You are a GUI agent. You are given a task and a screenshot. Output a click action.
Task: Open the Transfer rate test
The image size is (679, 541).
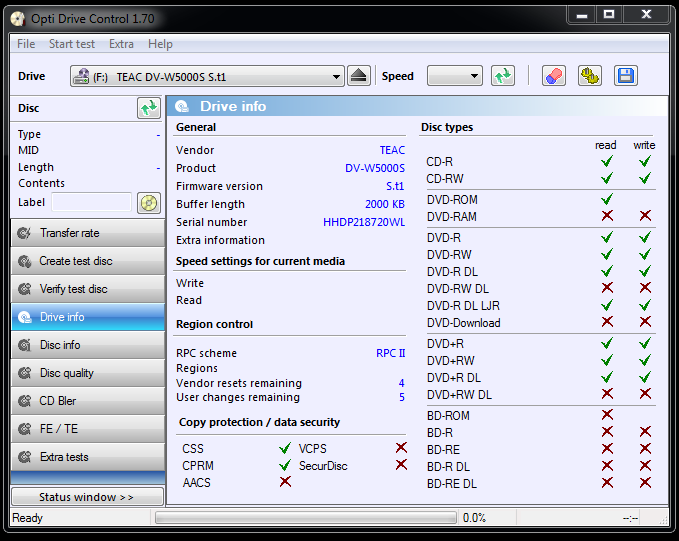pos(88,233)
